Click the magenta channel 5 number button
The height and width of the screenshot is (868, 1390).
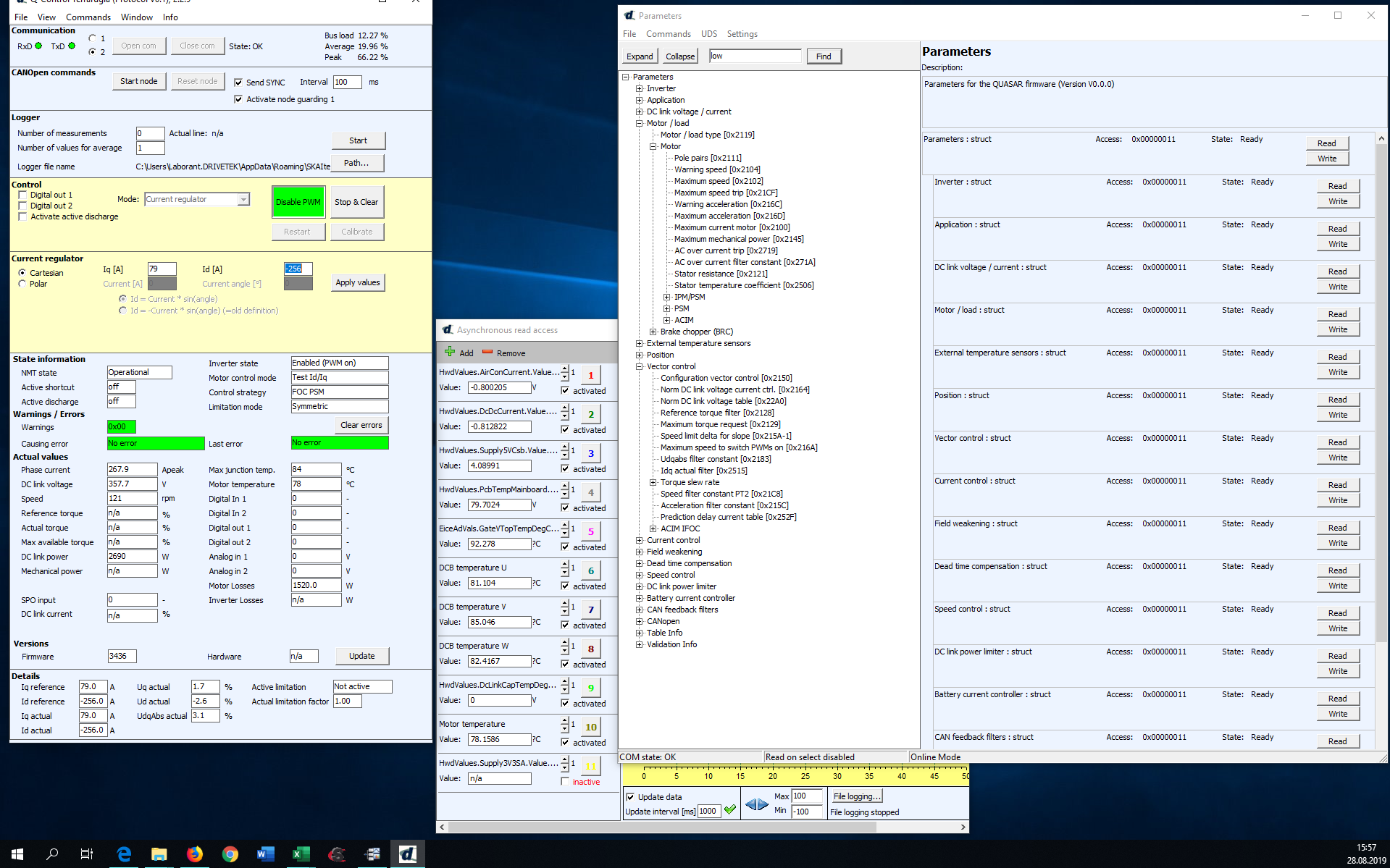[x=591, y=531]
